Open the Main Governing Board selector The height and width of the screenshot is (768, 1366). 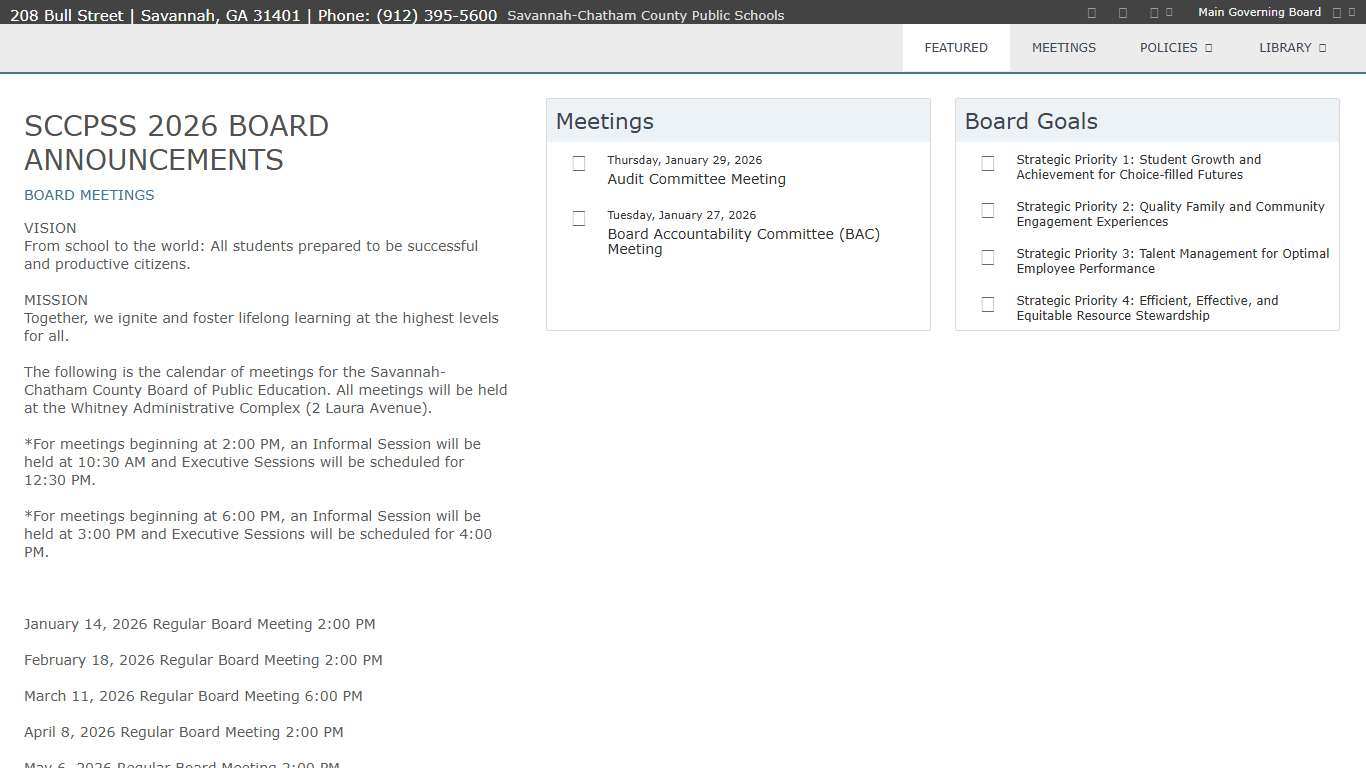[1259, 13]
